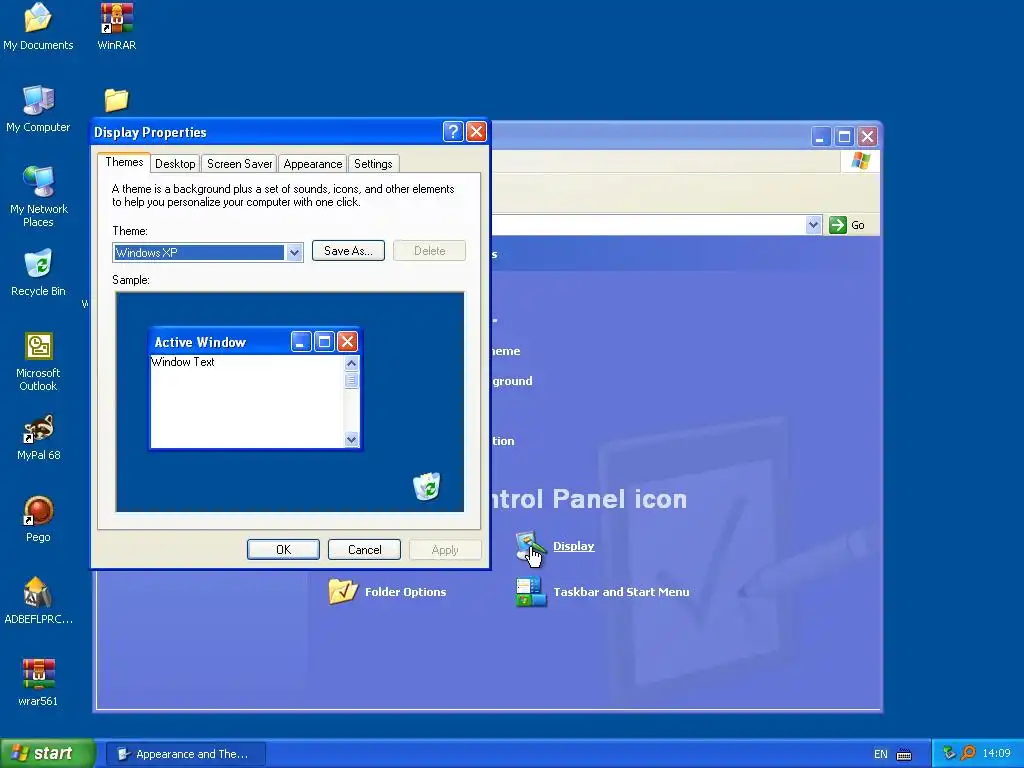The image size is (1024, 768).
Task: Click the magnifier tray icon
Action: pyautogui.click(x=968, y=753)
